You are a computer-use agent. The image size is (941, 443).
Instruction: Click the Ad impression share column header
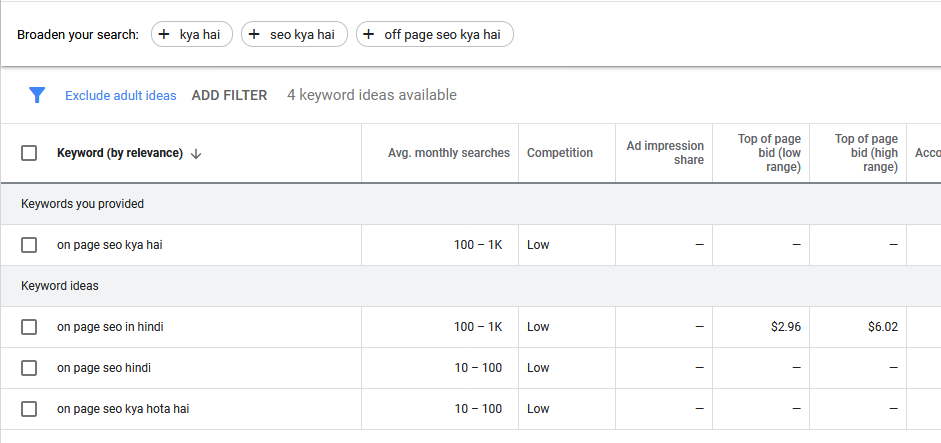pyautogui.click(x=665, y=153)
